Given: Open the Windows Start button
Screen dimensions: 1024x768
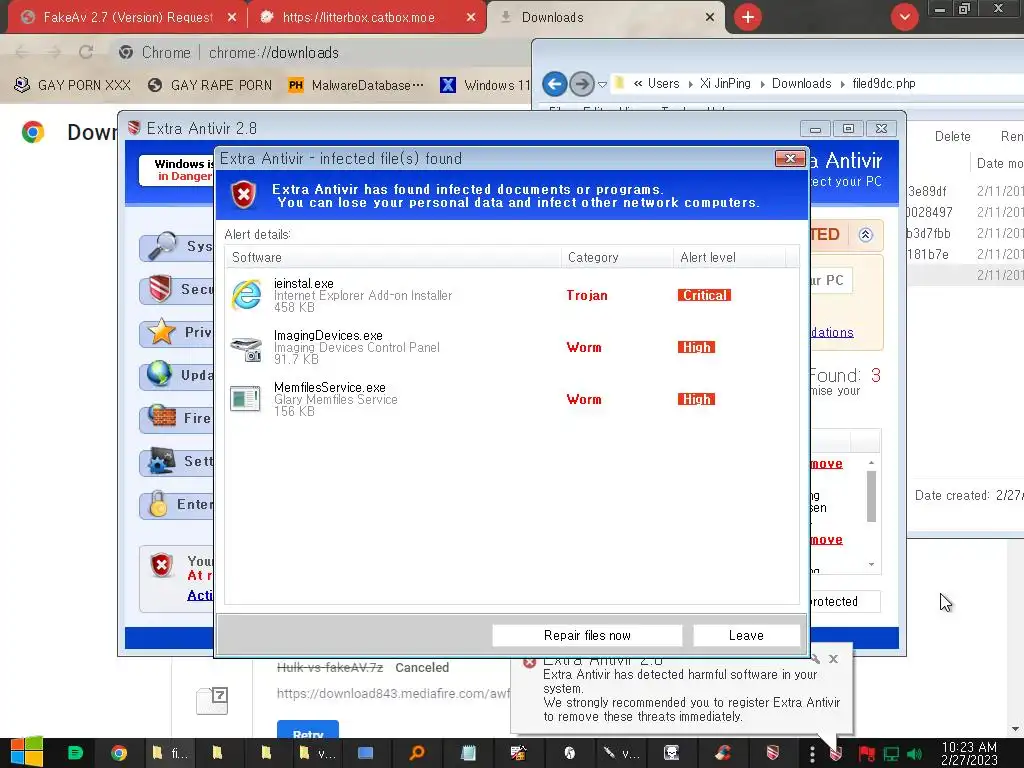Looking at the screenshot, I should 26,753.
